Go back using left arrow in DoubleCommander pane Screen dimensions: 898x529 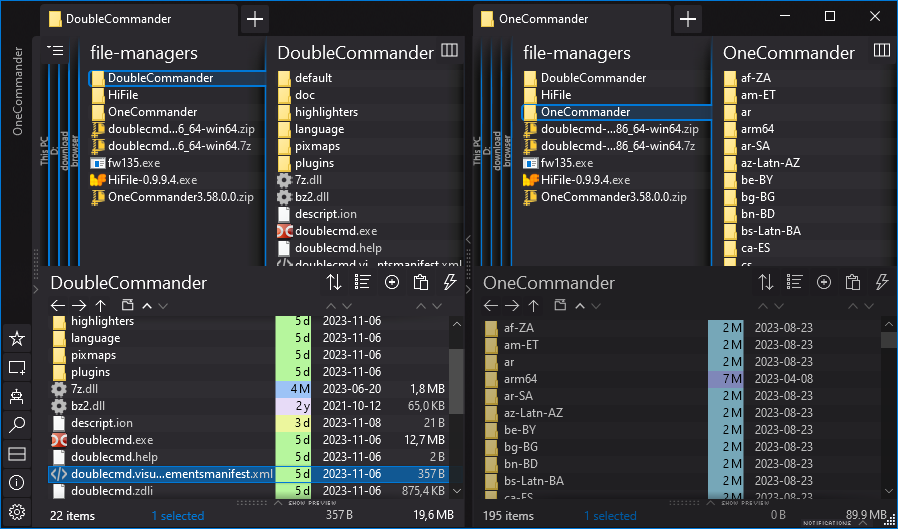(57, 305)
